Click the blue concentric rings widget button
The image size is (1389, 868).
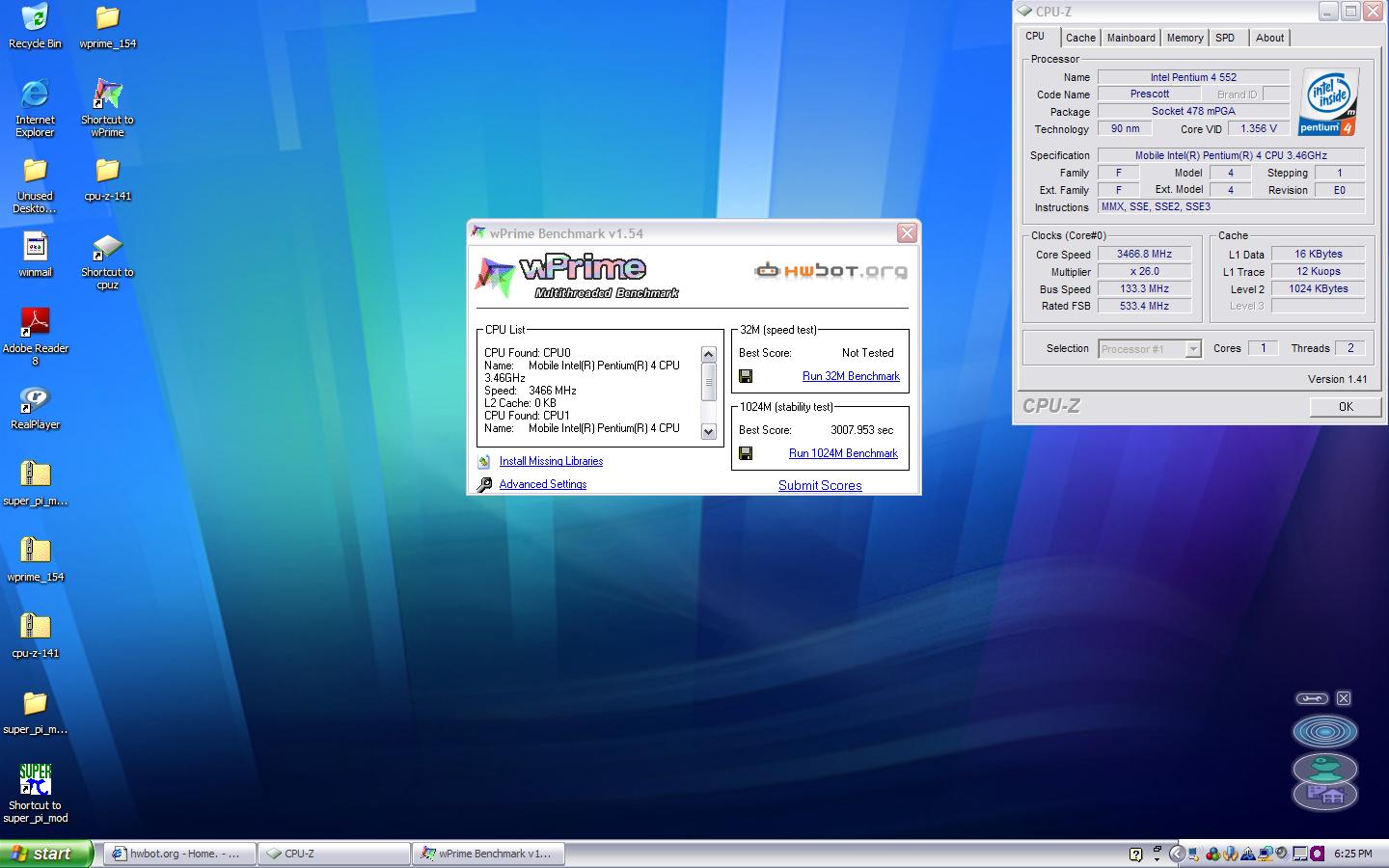[1325, 731]
